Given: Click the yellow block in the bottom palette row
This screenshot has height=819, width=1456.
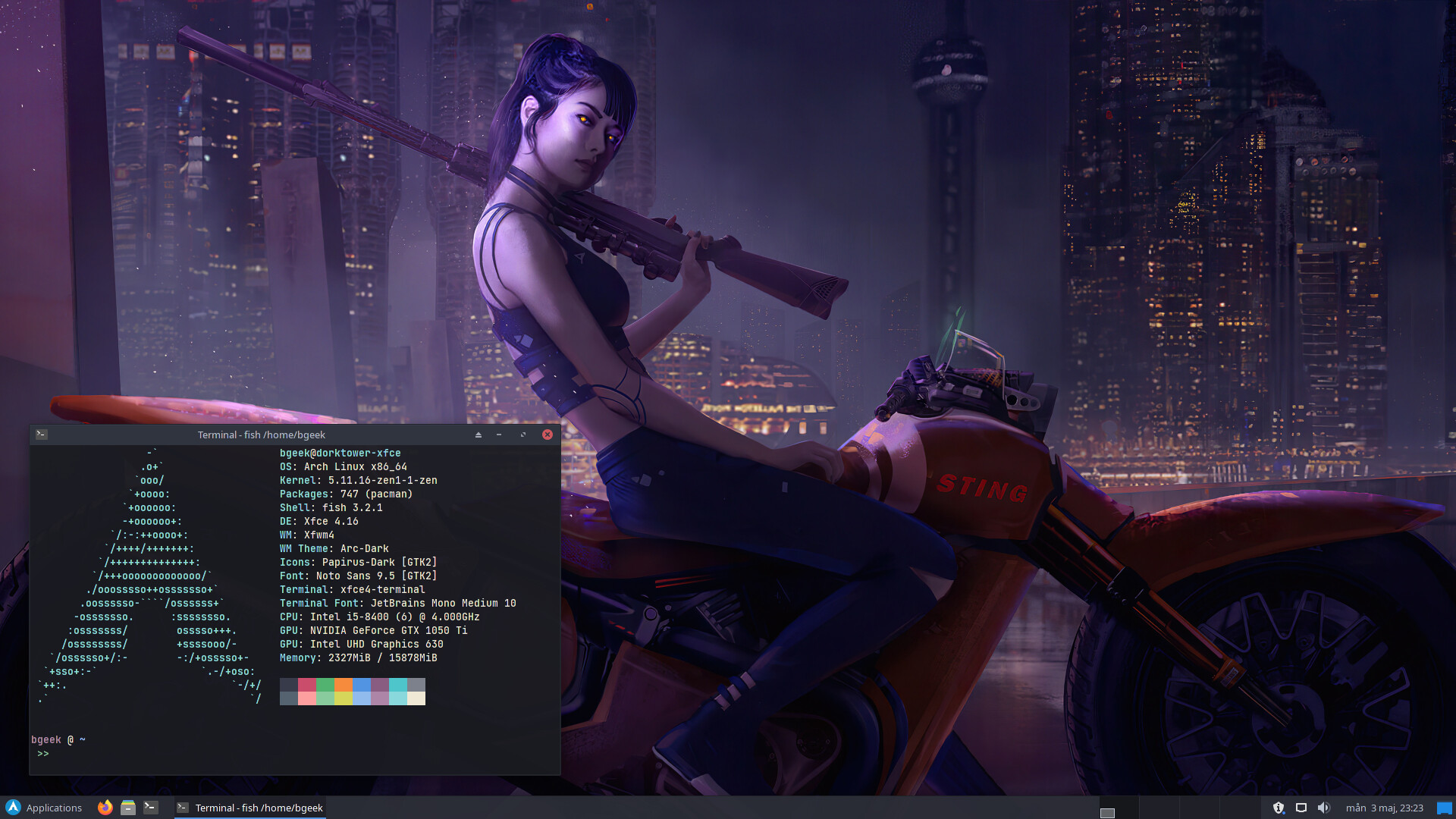Looking at the screenshot, I should click(x=344, y=698).
